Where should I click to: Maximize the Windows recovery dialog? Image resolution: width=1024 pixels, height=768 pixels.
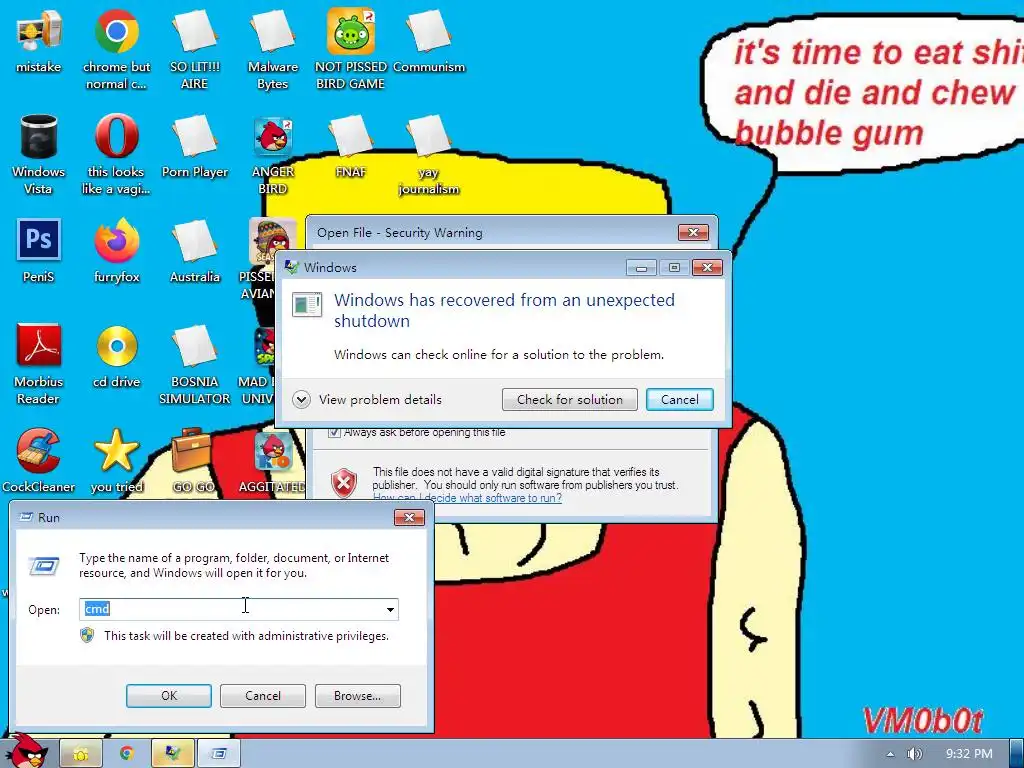click(x=674, y=267)
